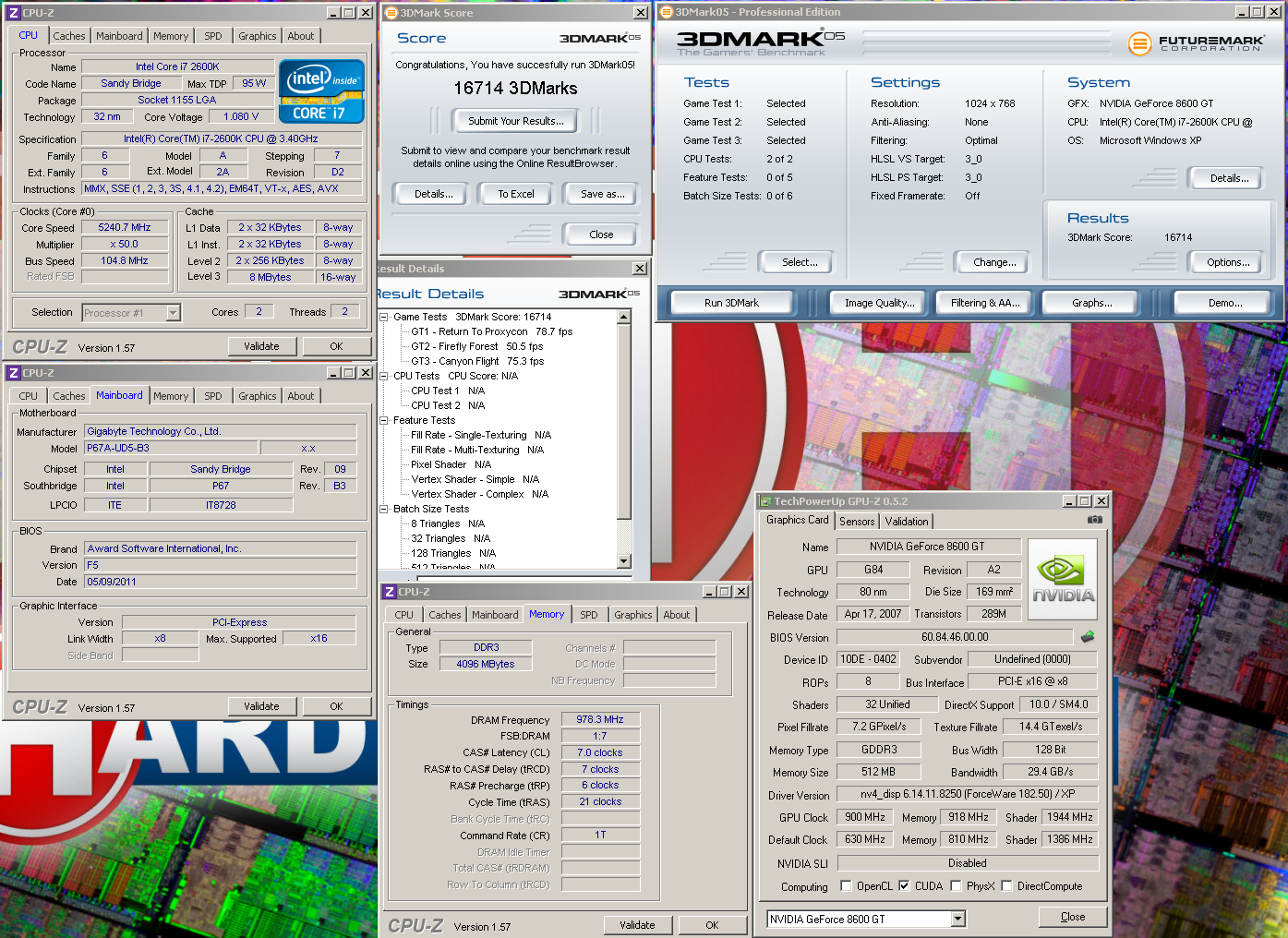Click scroll-up arrow in Result Details list
1288x938 pixels.
[624, 317]
